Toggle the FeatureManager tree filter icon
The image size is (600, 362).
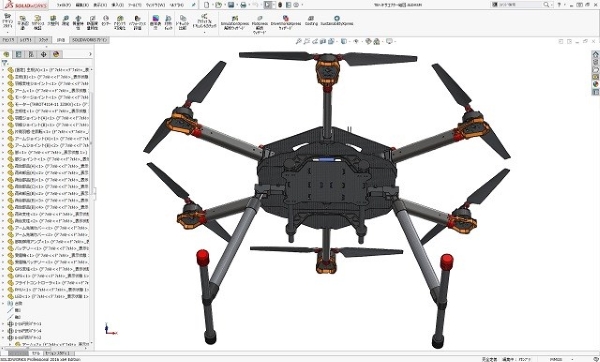(x=5, y=63)
